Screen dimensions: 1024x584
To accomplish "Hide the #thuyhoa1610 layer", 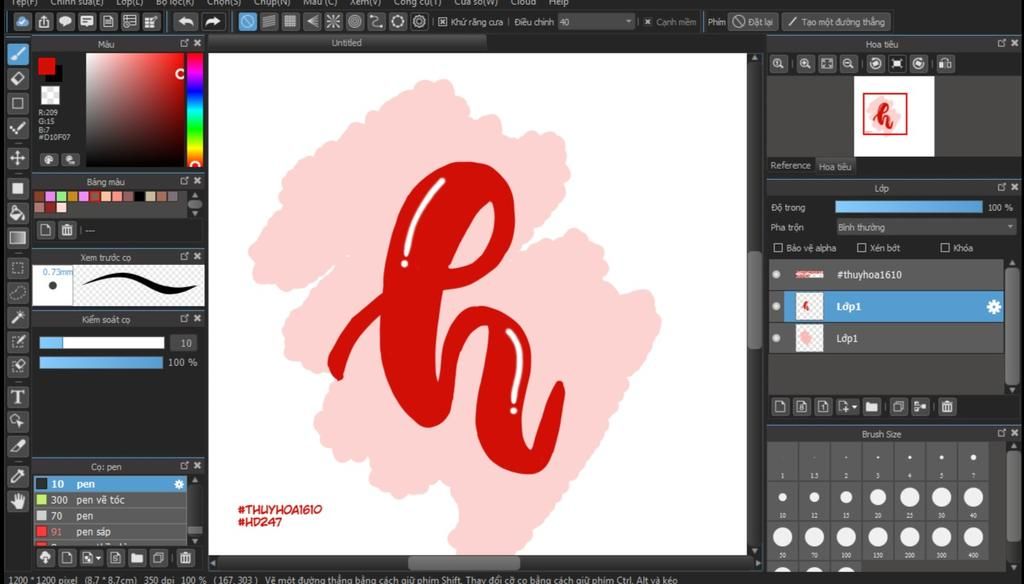I will tap(776, 274).
